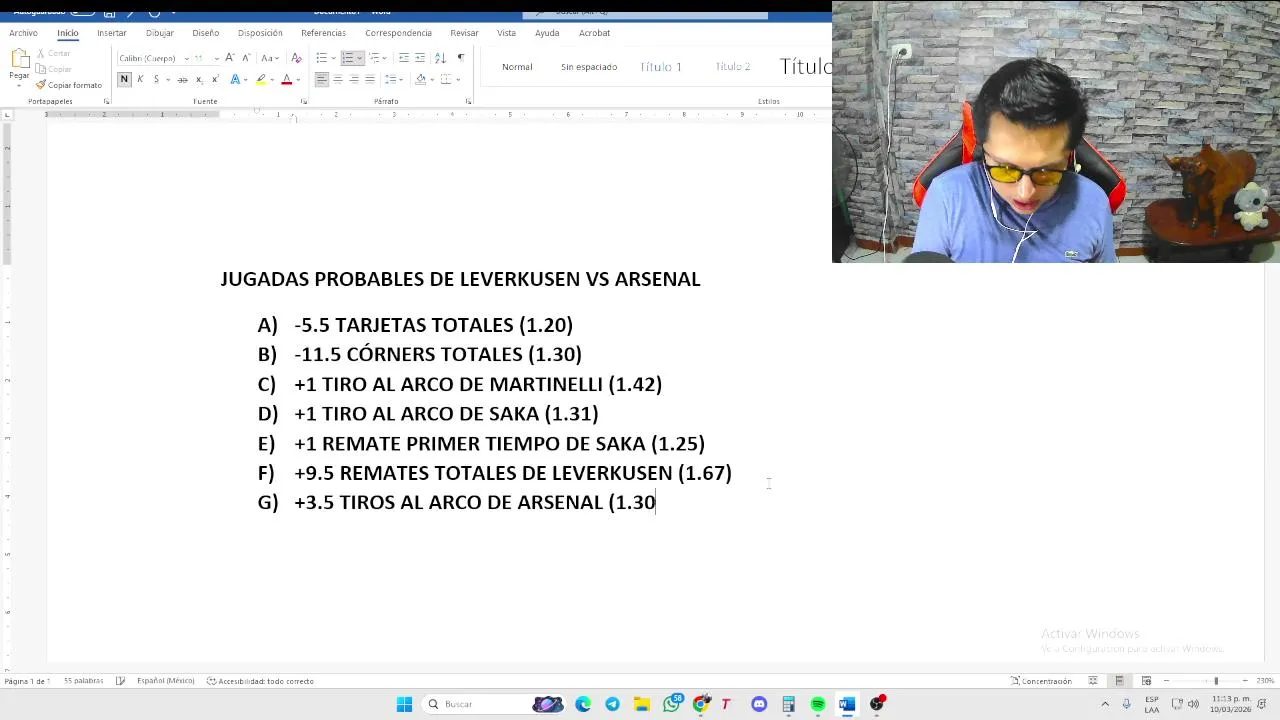The width and height of the screenshot is (1280, 720).
Task: Toggle show paragraph marks (¶)
Action: pyautogui.click(x=460, y=58)
